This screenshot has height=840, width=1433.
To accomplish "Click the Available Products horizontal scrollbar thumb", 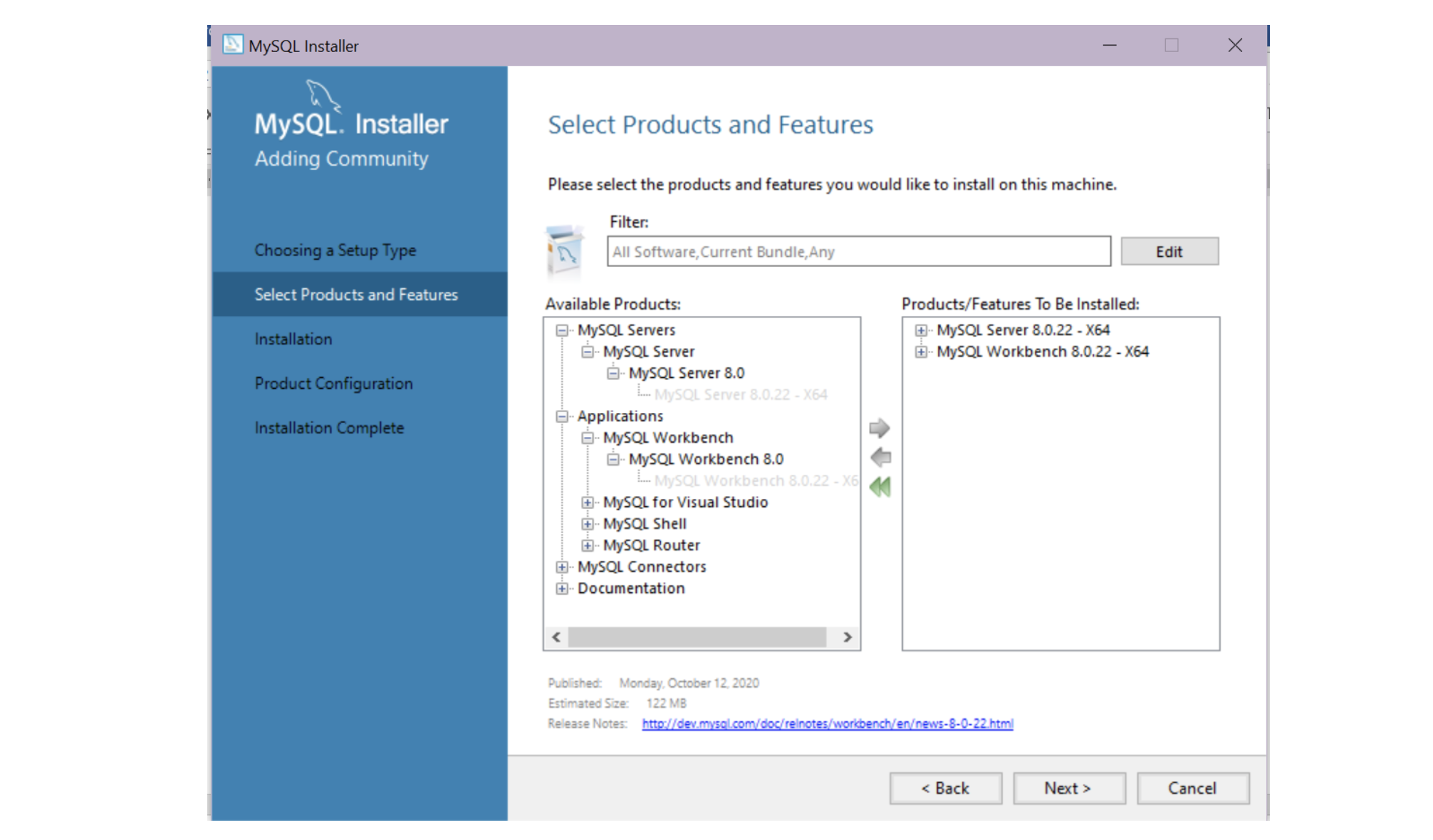I will pos(697,637).
